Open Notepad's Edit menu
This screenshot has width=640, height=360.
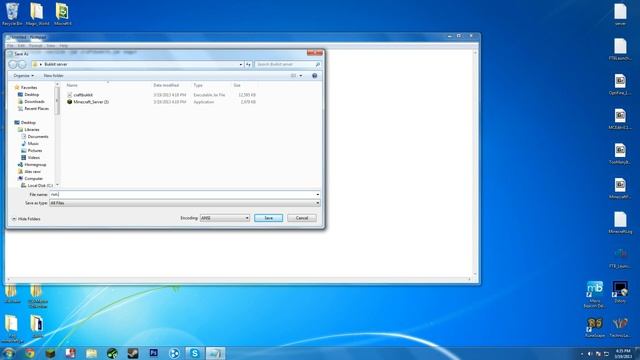click(x=21, y=46)
